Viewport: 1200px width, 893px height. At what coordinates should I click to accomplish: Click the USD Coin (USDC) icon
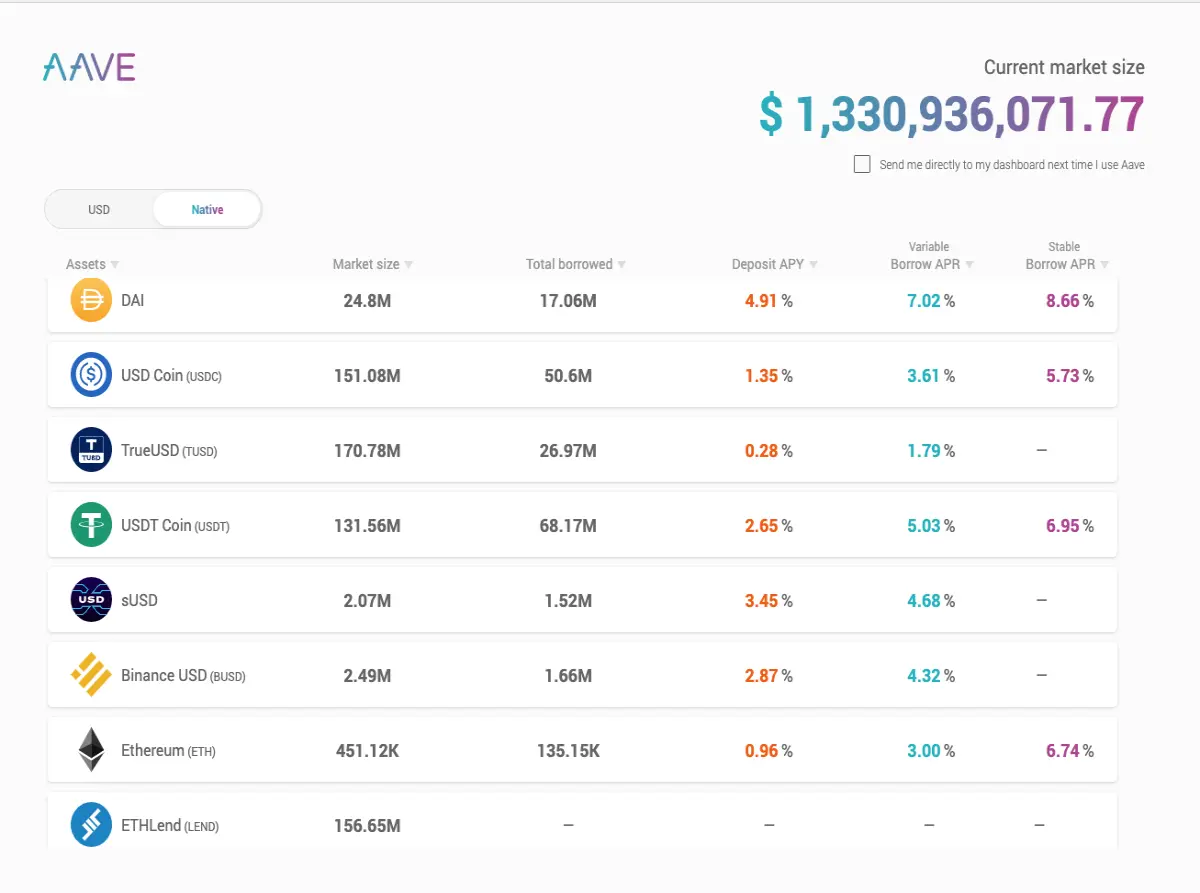click(x=91, y=375)
